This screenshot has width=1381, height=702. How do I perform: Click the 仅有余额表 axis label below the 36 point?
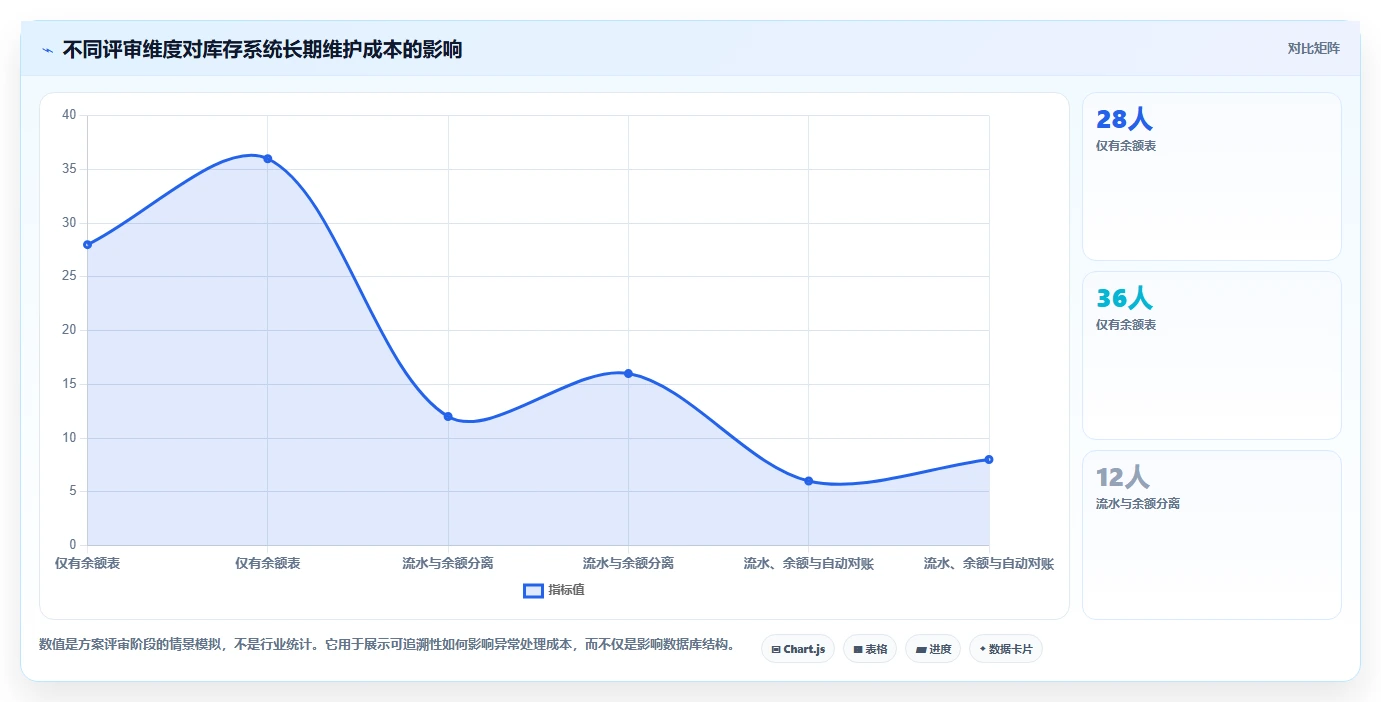tap(268, 564)
